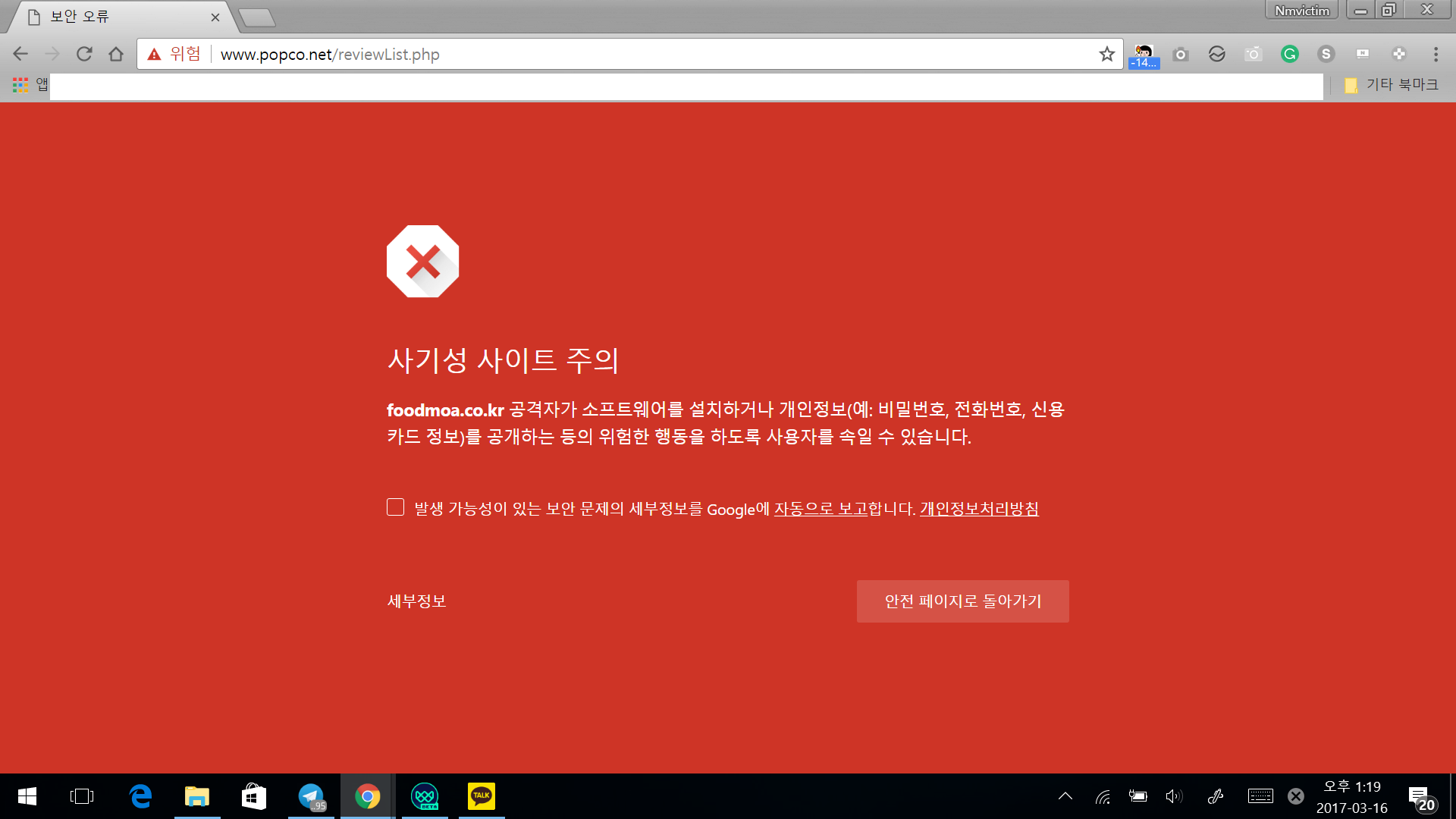Open Telegram from the taskbar
The width and height of the screenshot is (1456, 819).
coord(311,796)
